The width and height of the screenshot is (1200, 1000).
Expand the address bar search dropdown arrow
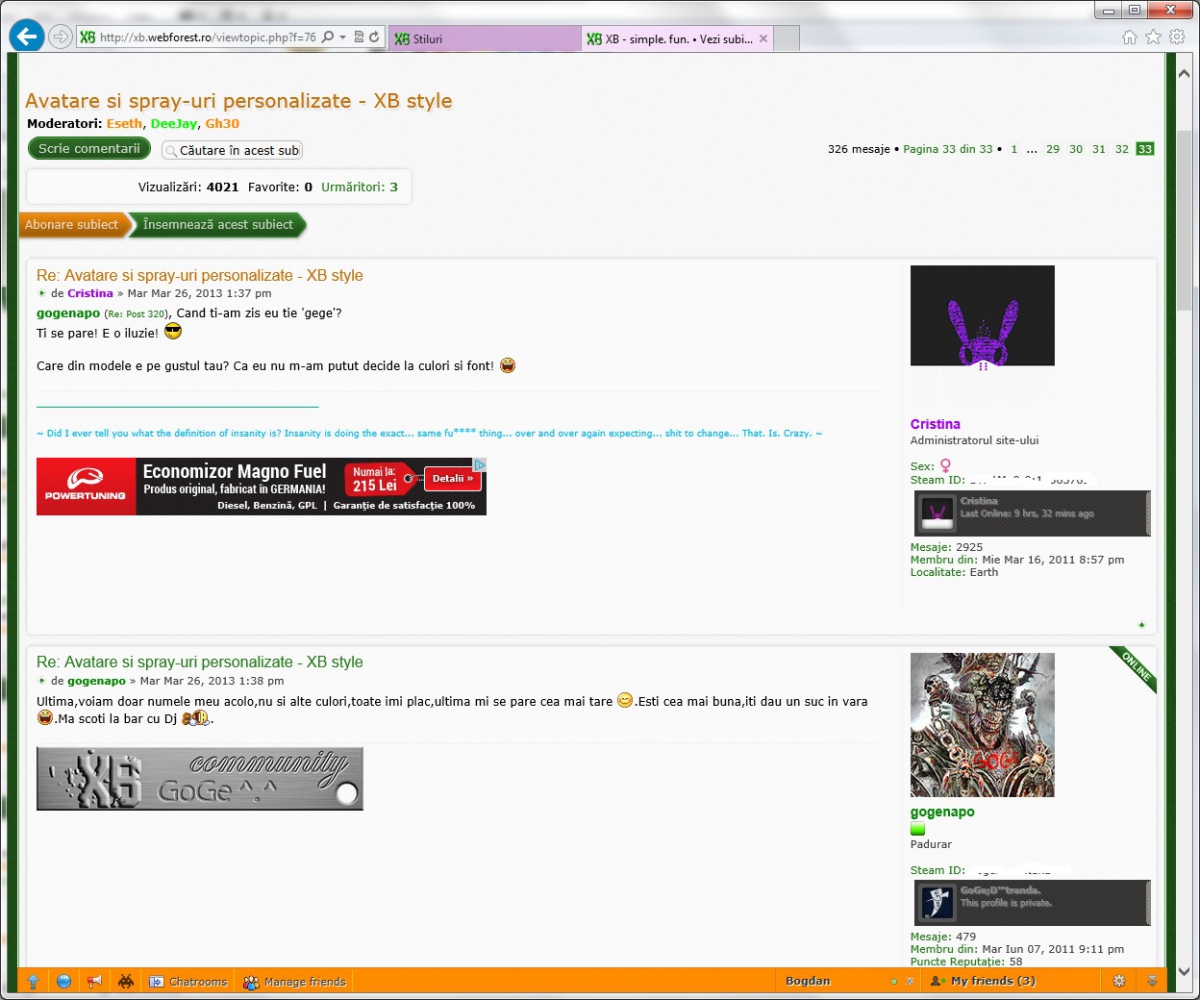pos(342,38)
